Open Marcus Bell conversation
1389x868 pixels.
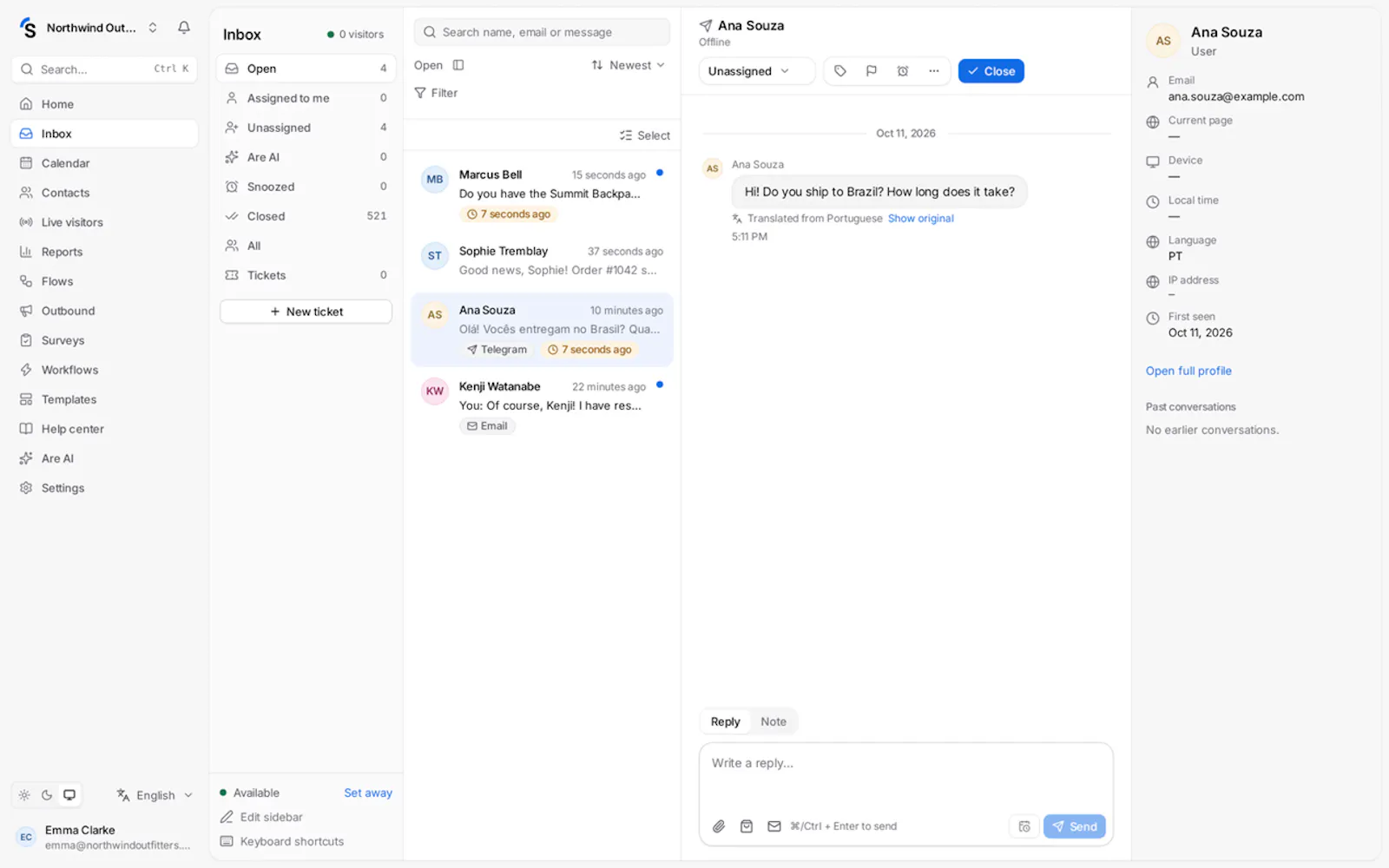click(542, 194)
